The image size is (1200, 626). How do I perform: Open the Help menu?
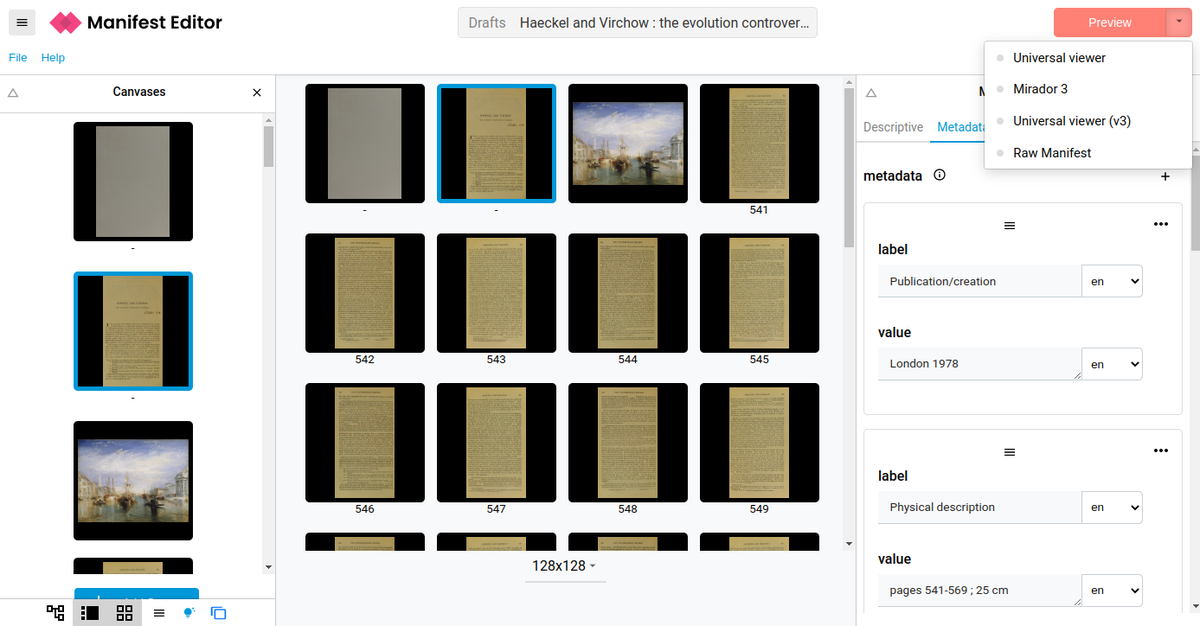(x=53, y=58)
